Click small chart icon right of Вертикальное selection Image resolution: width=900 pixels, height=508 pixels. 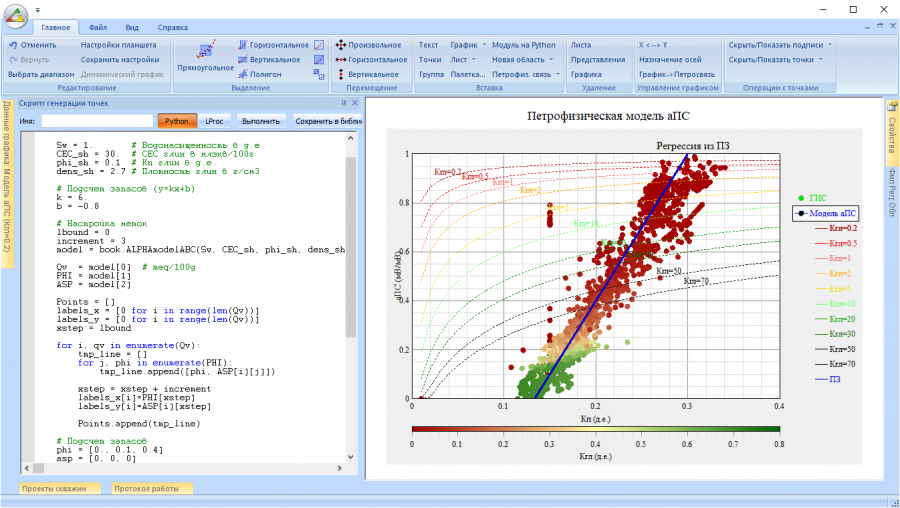(319, 60)
